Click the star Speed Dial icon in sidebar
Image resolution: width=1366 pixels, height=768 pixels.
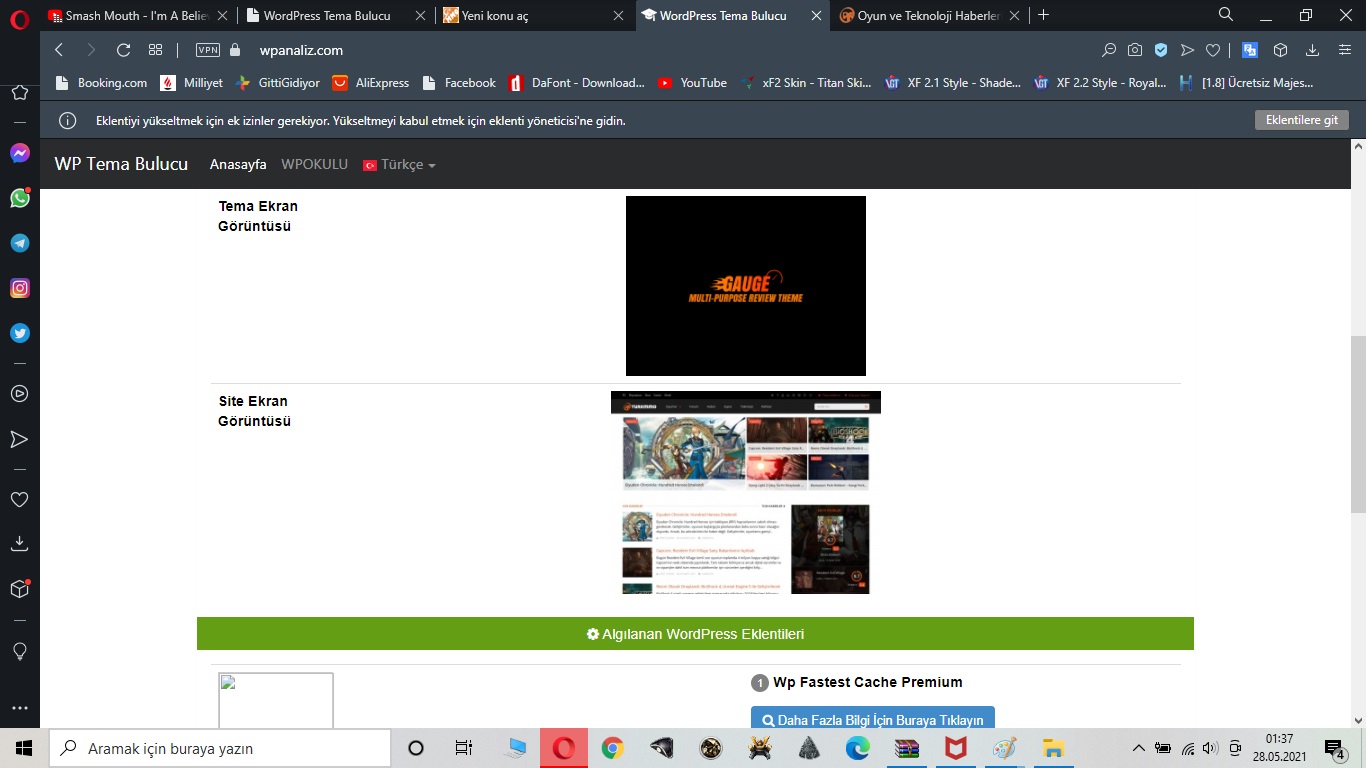19,92
